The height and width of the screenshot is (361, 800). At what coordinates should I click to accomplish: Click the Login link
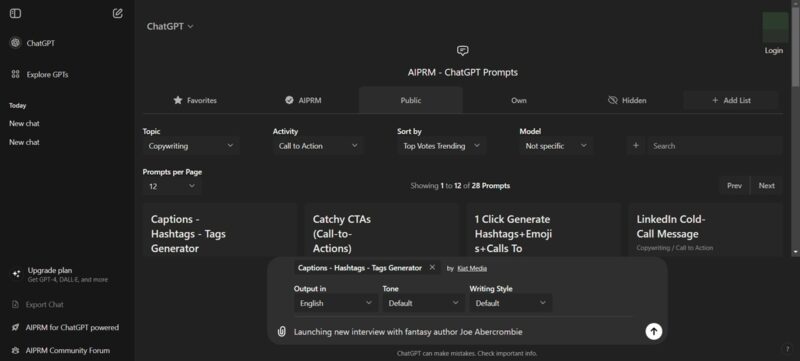click(774, 50)
